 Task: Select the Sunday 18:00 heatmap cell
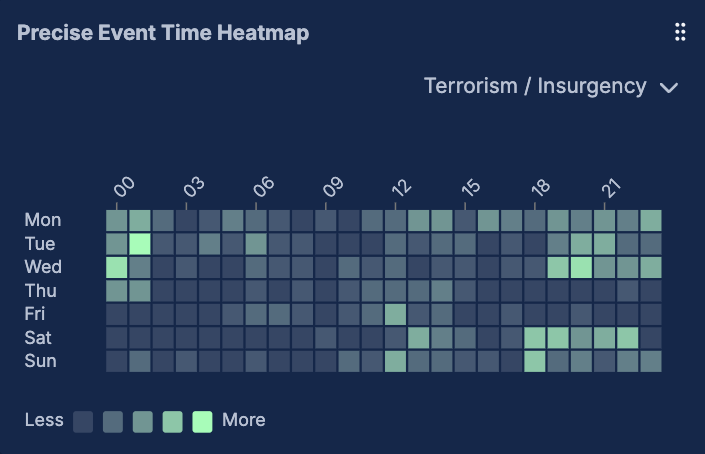(535, 361)
